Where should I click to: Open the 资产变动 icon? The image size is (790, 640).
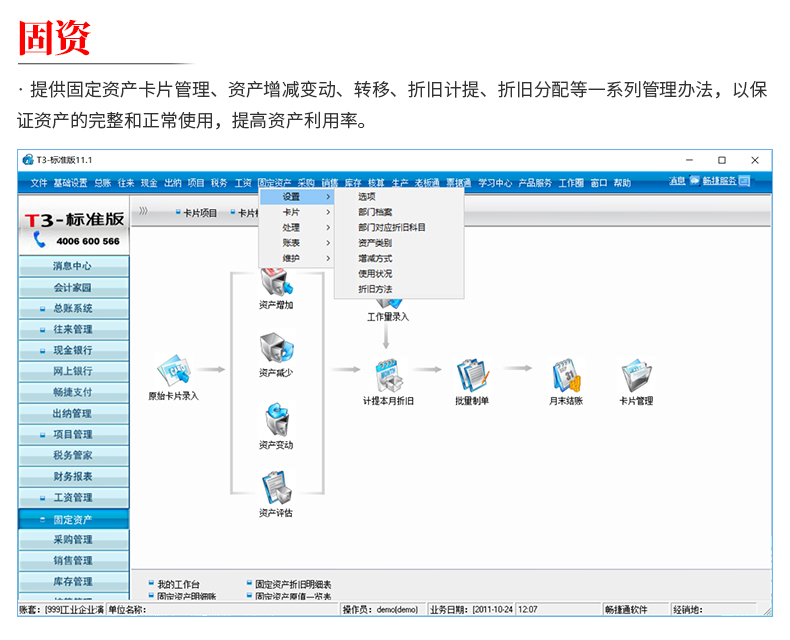276,419
